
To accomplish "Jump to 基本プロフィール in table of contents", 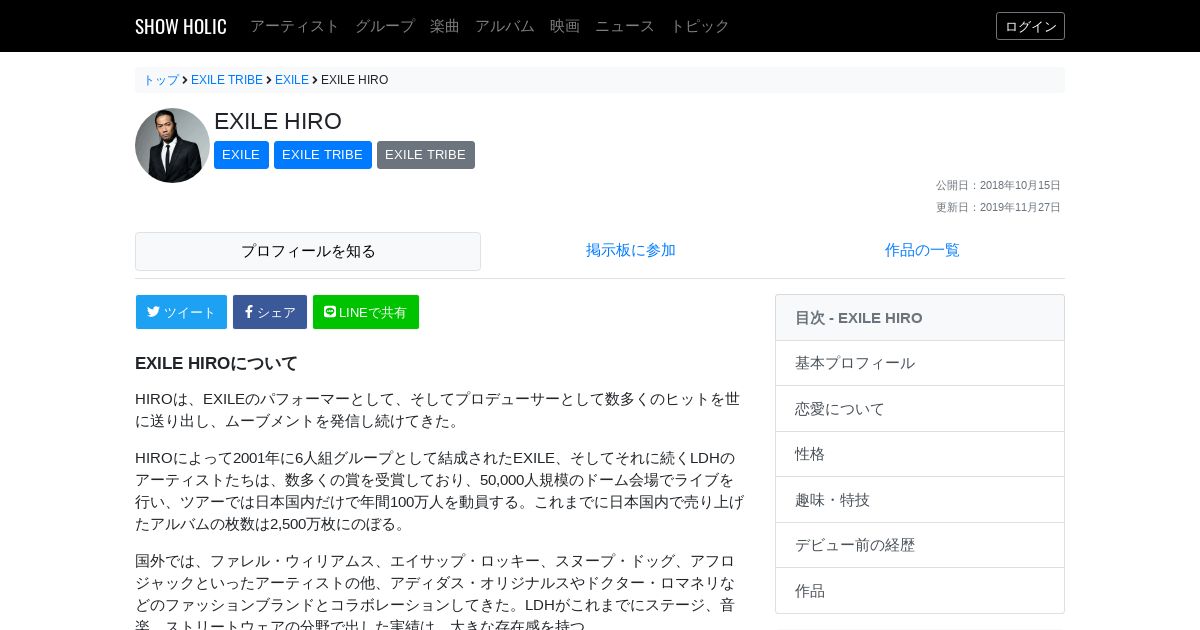I will click(920, 363).
